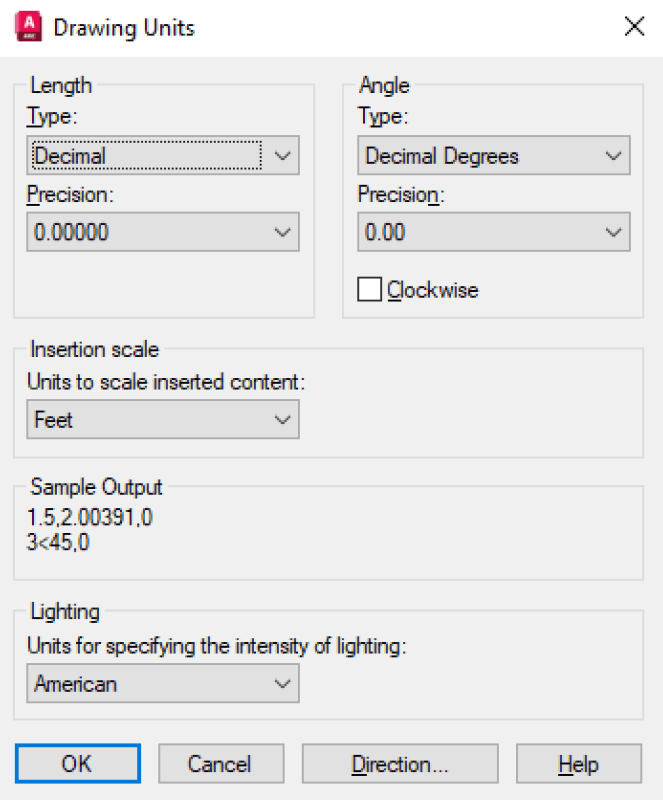
Task: Expand the Length Precision dropdown showing 0.00000
Action: tap(162, 232)
